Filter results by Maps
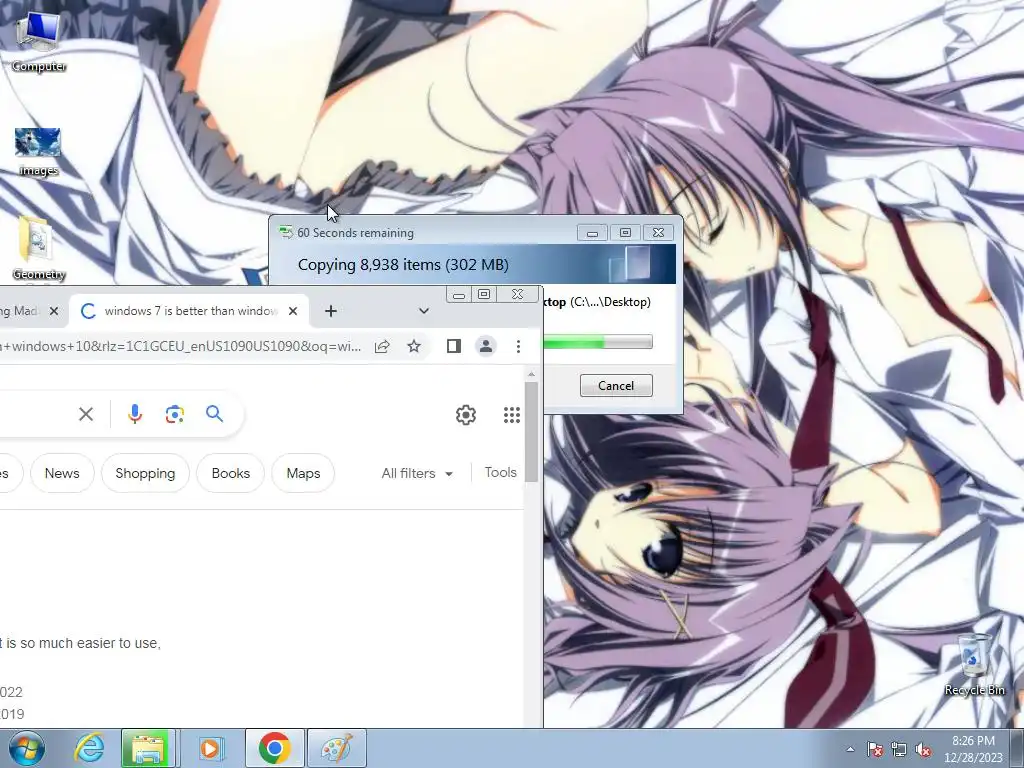Screen dimensions: 1024x768 point(303,473)
